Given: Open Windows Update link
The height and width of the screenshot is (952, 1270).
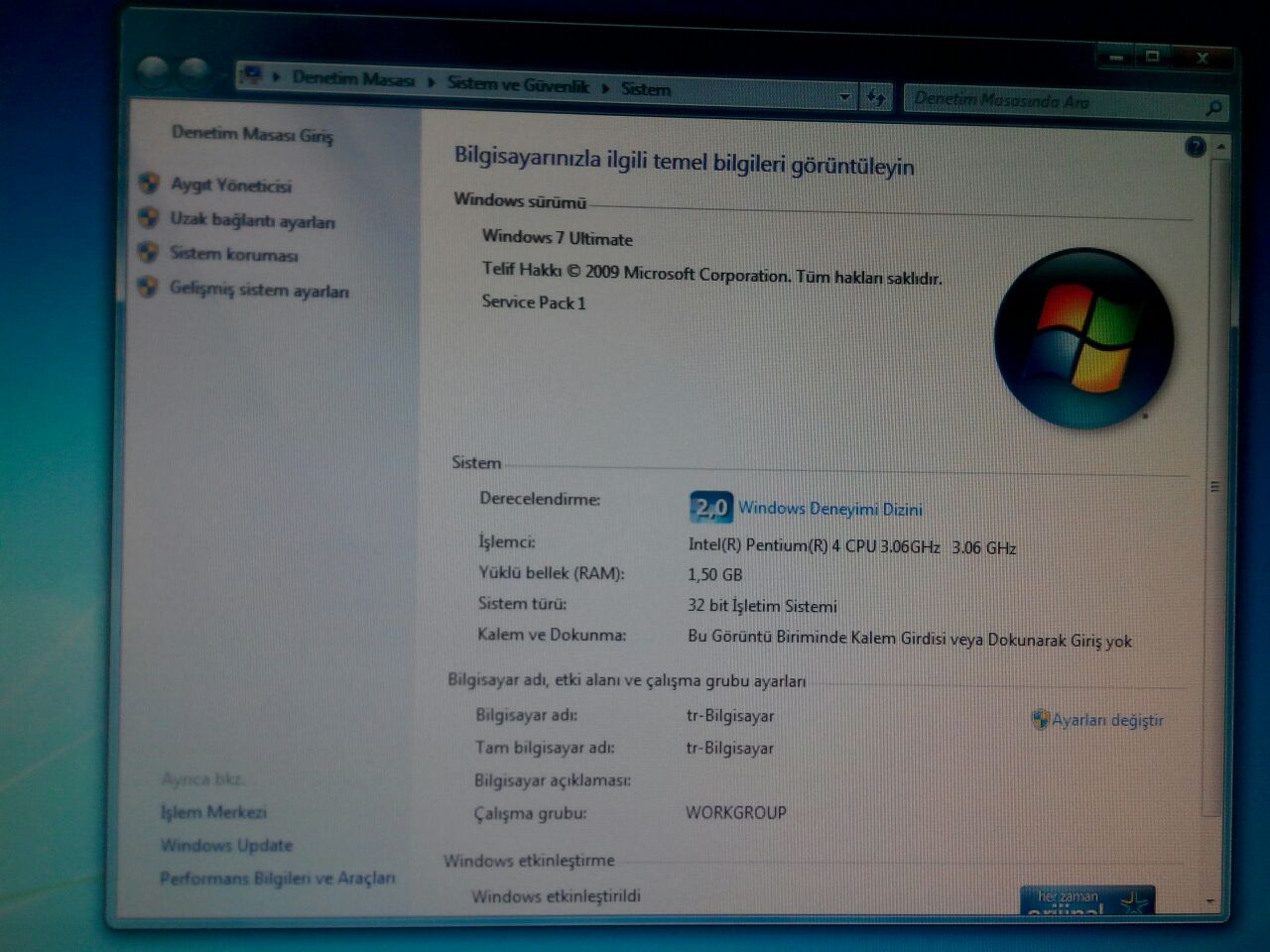Looking at the screenshot, I should click(226, 845).
